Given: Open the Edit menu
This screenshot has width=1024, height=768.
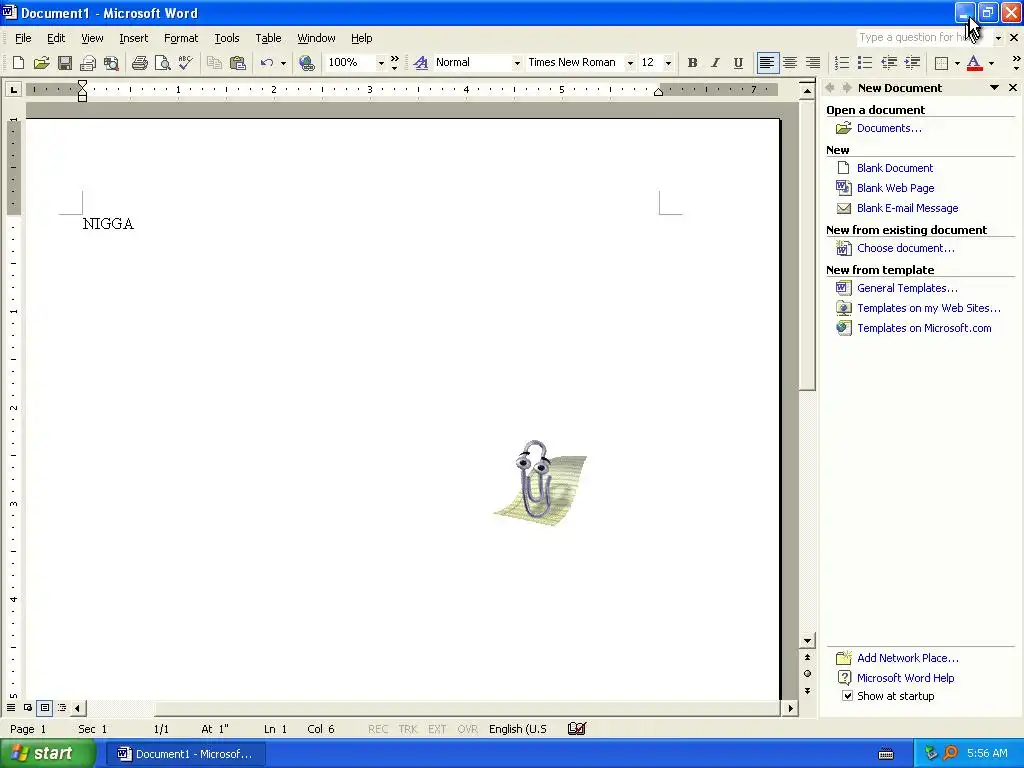Looking at the screenshot, I should point(56,38).
